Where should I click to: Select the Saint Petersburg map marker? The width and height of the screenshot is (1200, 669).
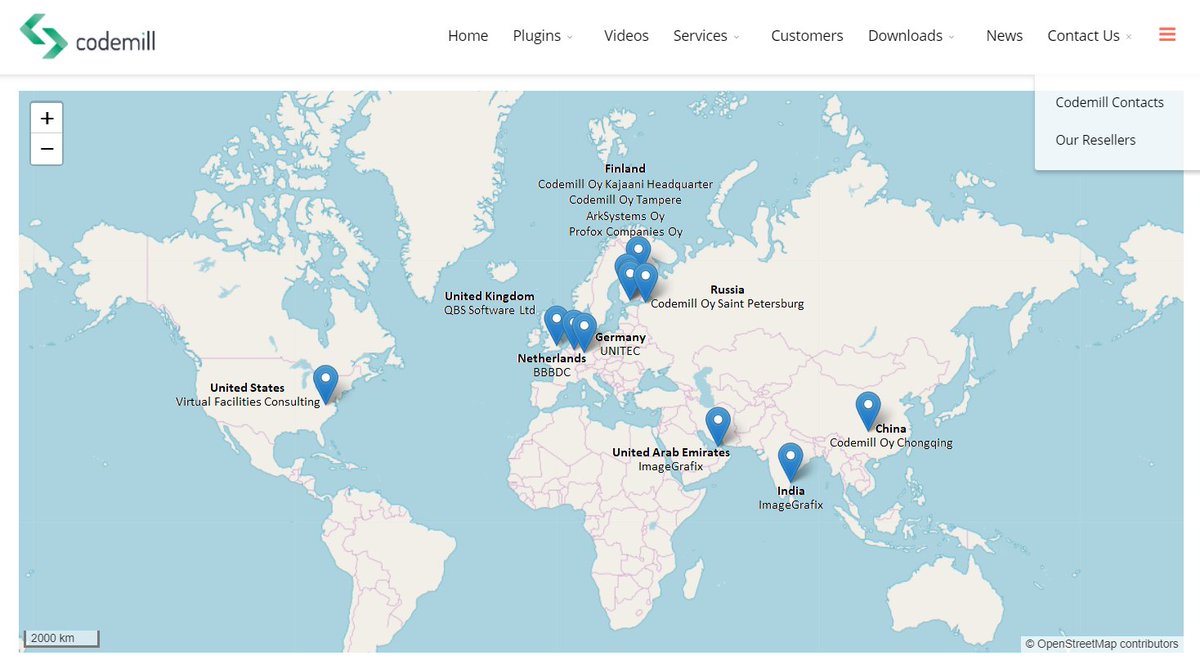[645, 282]
